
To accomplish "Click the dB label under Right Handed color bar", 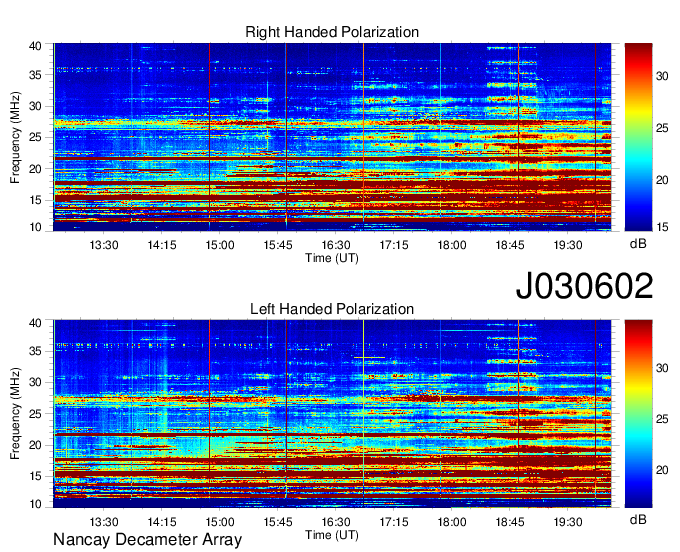I will tap(638, 244).
